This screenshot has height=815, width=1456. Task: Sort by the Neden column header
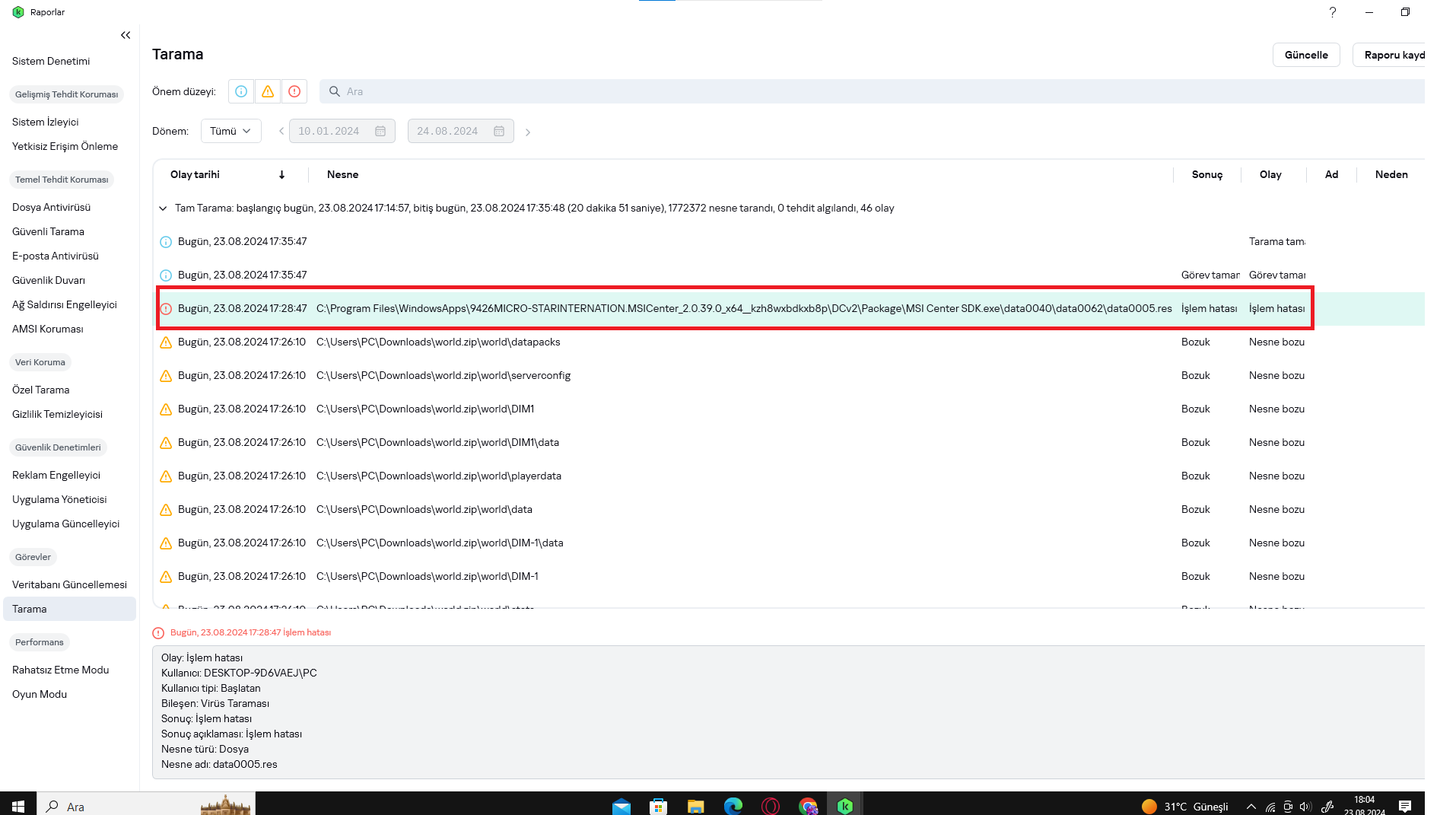(x=1391, y=175)
